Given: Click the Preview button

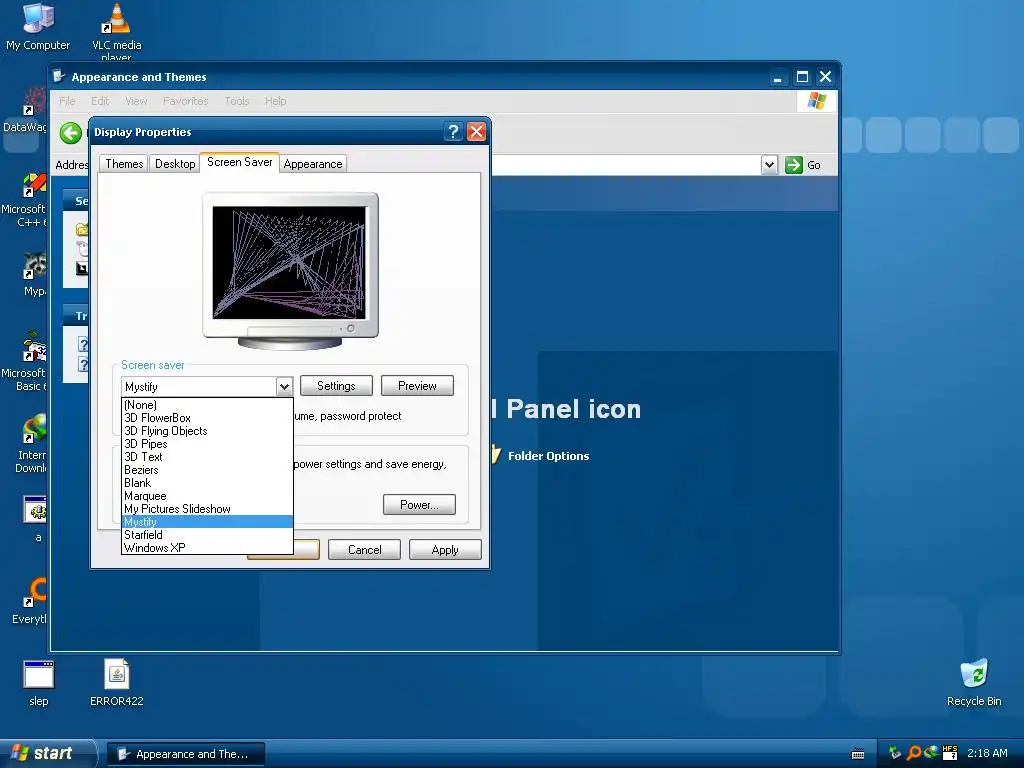Looking at the screenshot, I should point(417,386).
